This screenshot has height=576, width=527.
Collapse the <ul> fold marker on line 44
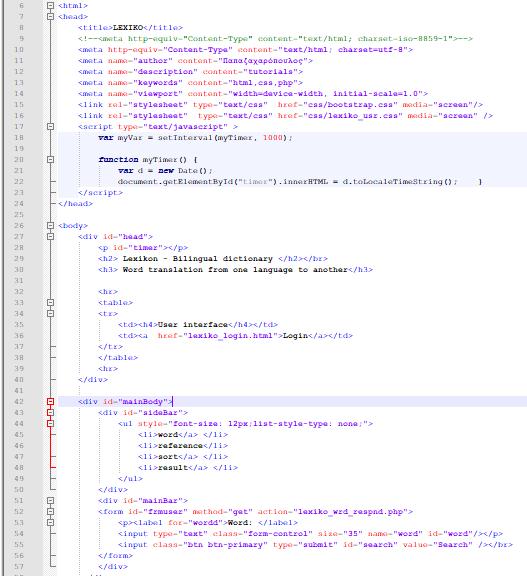pyautogui.click(x=51, y=424)
